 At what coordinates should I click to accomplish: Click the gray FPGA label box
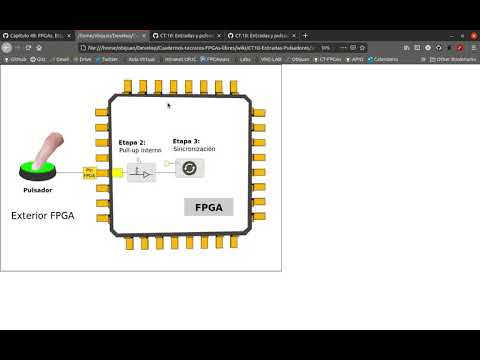pos(209,207)
